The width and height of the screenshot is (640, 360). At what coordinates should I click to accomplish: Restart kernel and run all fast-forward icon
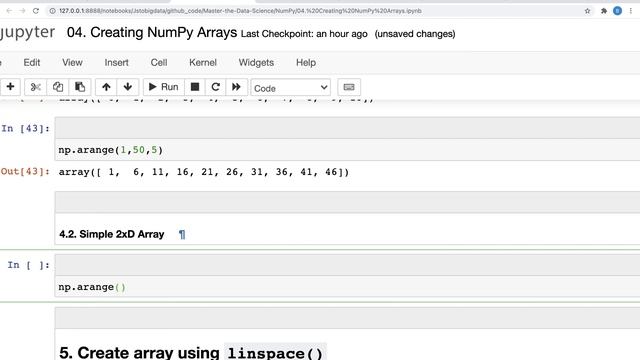coord(236,87)
